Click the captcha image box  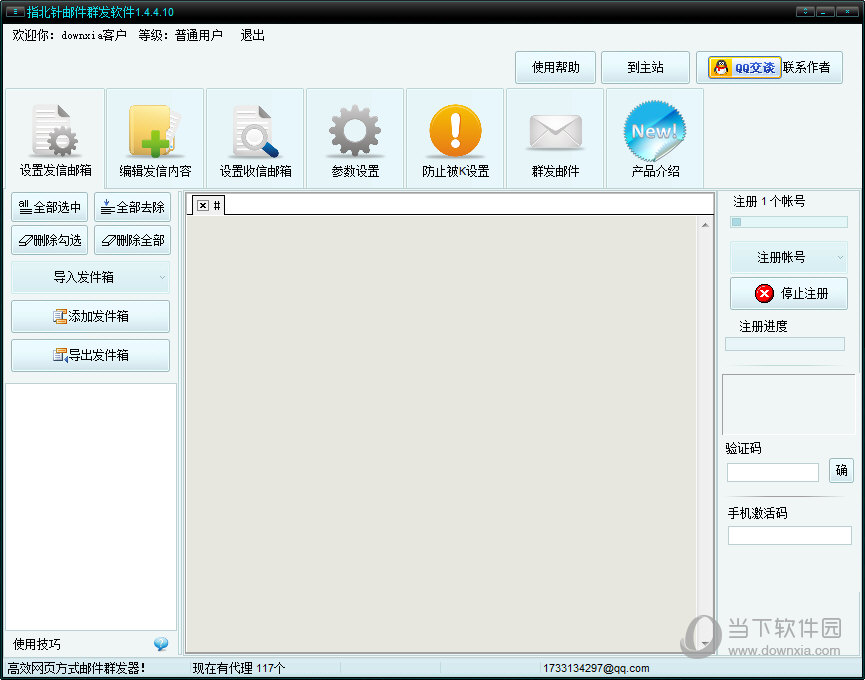[788, 404]
